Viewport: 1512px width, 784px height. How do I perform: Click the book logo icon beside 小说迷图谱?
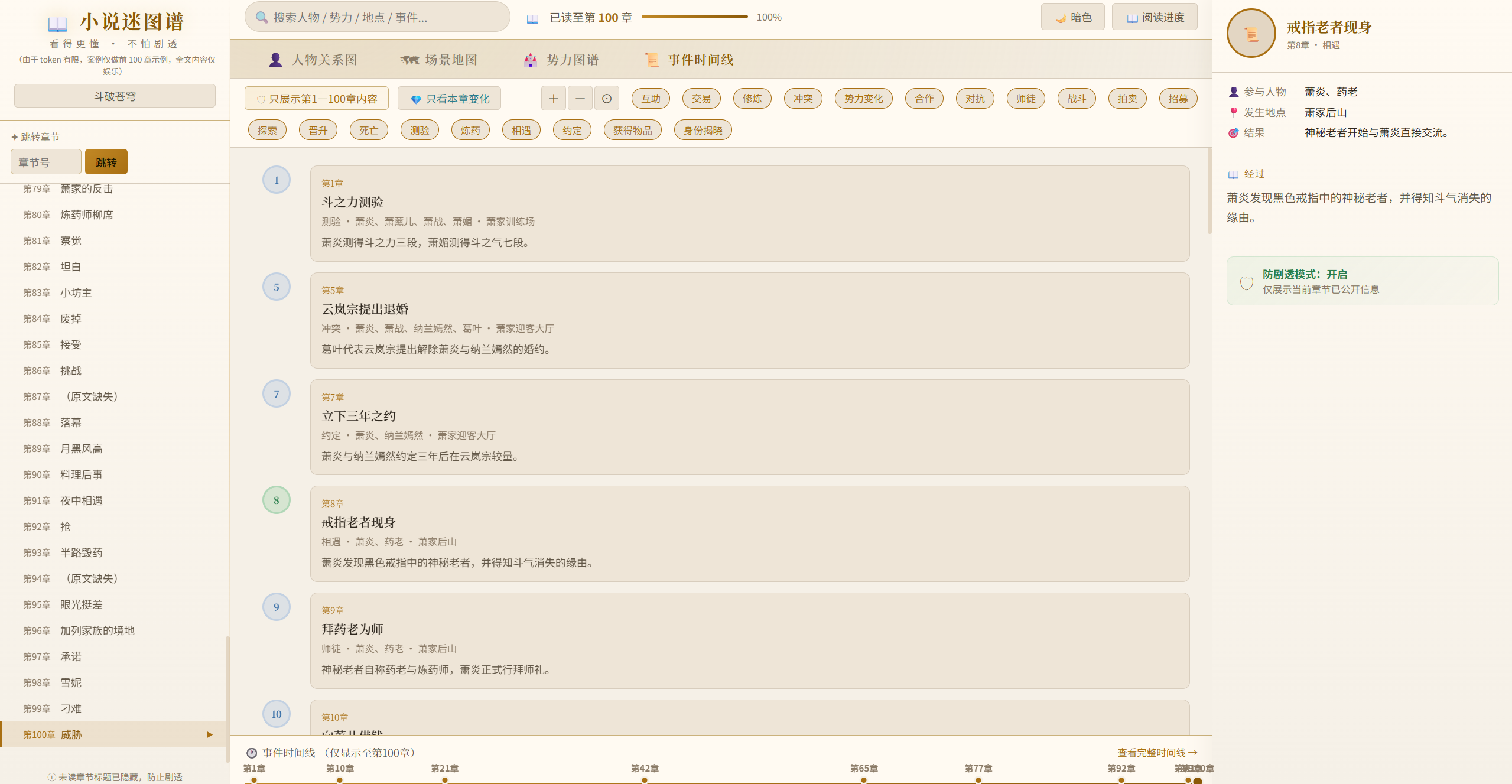point(57,23)
